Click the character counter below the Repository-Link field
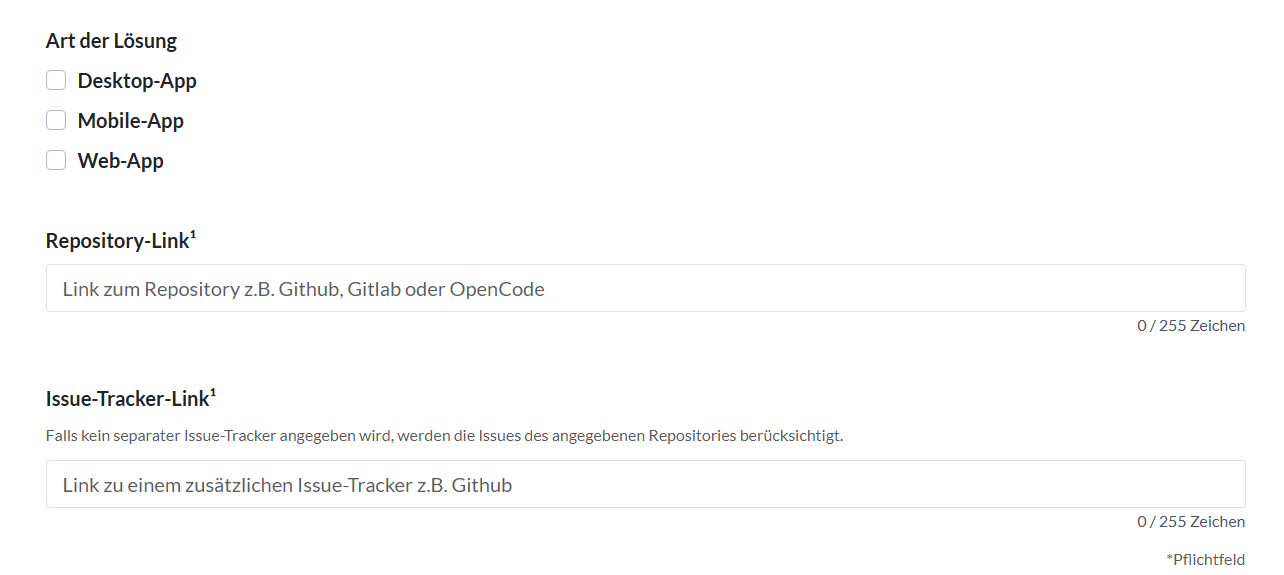This screenshot has width=1284, height=575. (1191, 326)
